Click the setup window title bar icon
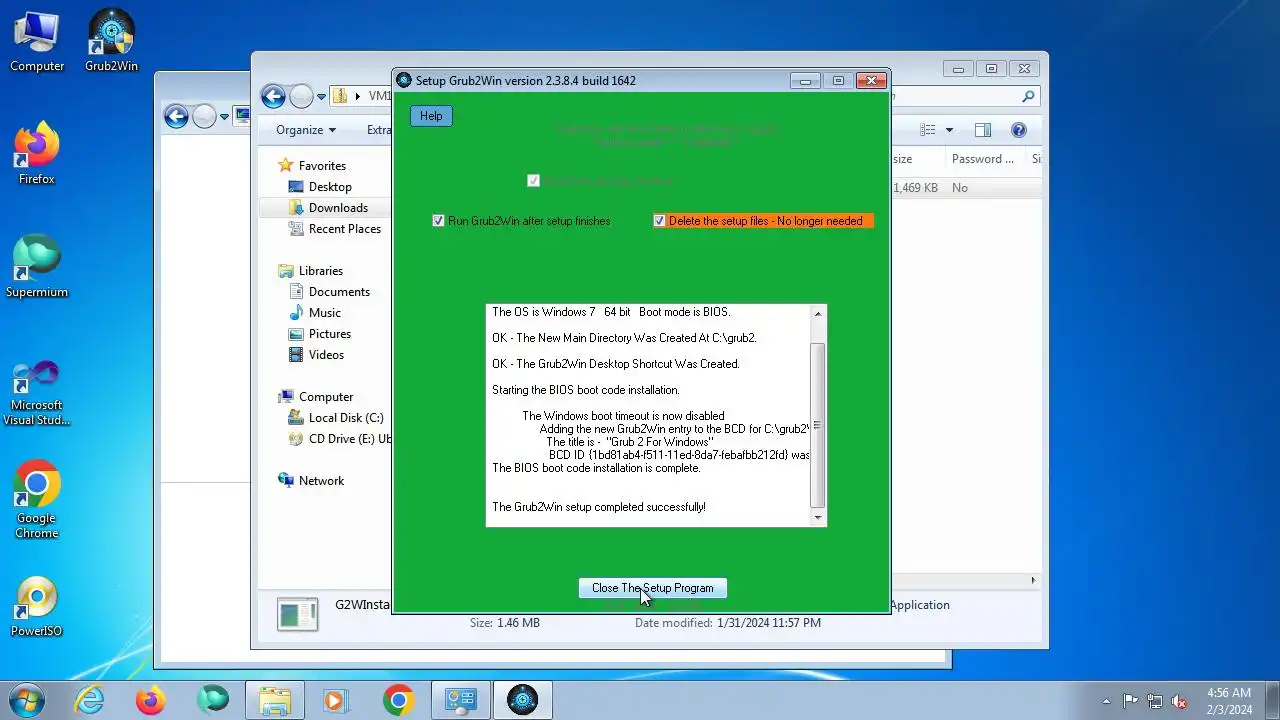 click(404, 81)
